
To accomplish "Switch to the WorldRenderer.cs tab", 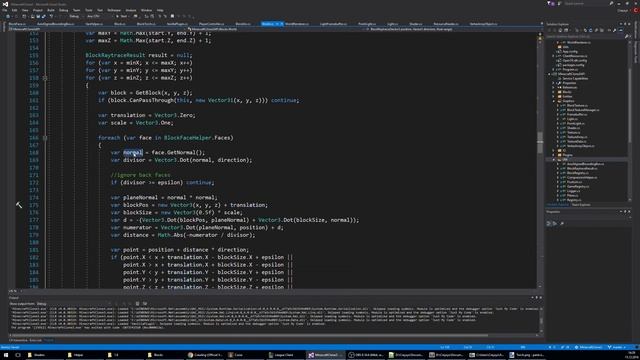I will click(x=297, y=24).
